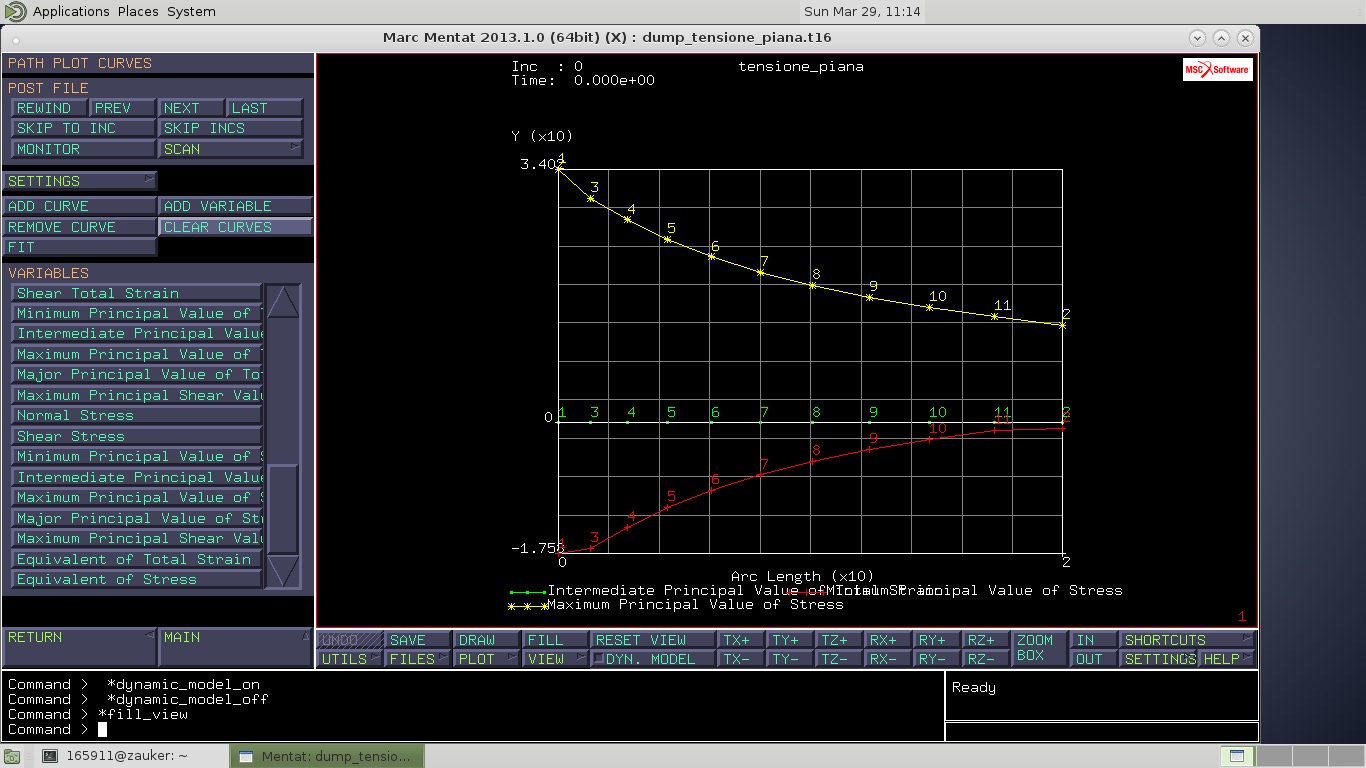Open the Places menu
This screenshot has width=1366, height=768.
coord(138,11)
